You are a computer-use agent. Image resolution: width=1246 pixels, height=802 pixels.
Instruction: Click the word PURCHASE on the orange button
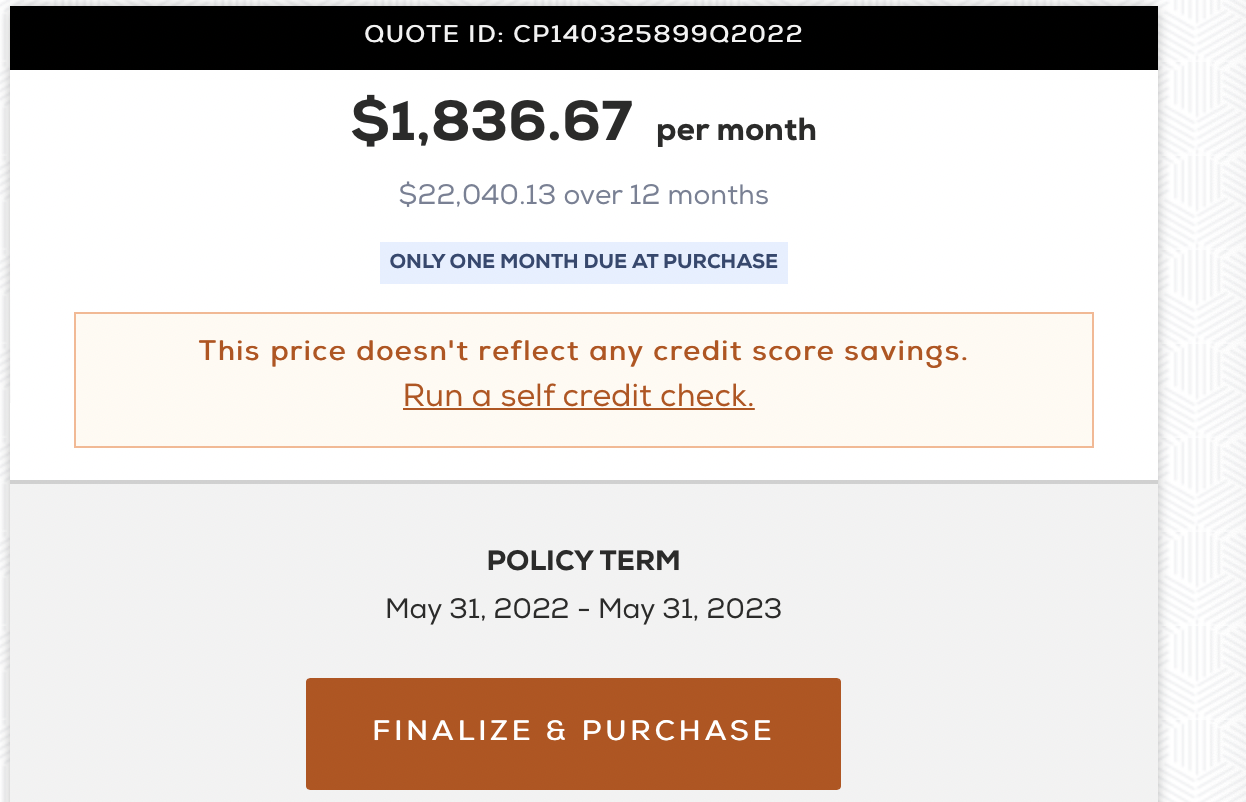tap(677, 731)
